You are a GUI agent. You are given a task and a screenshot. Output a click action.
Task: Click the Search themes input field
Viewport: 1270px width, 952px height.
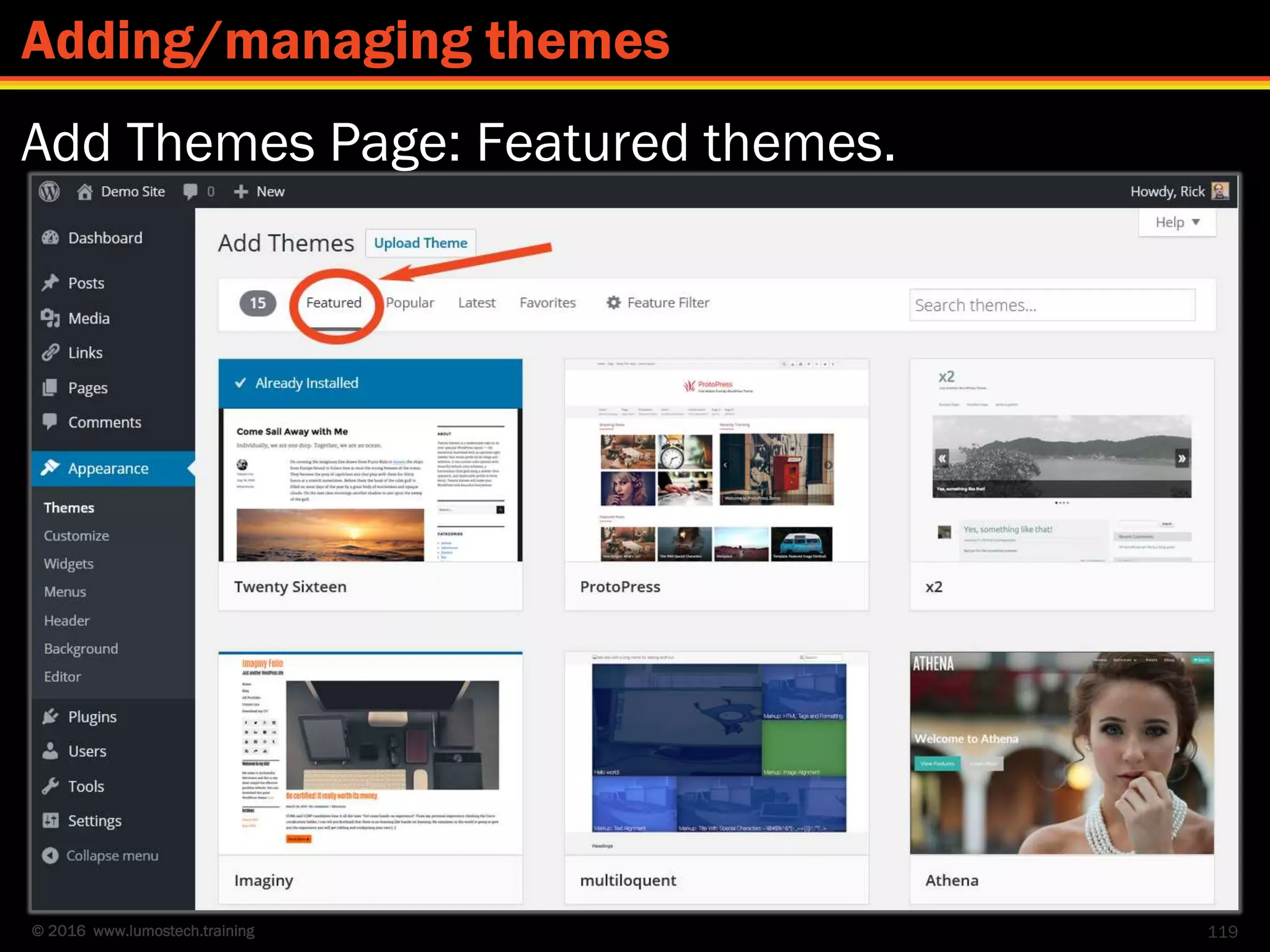(x=1052, y=305)
